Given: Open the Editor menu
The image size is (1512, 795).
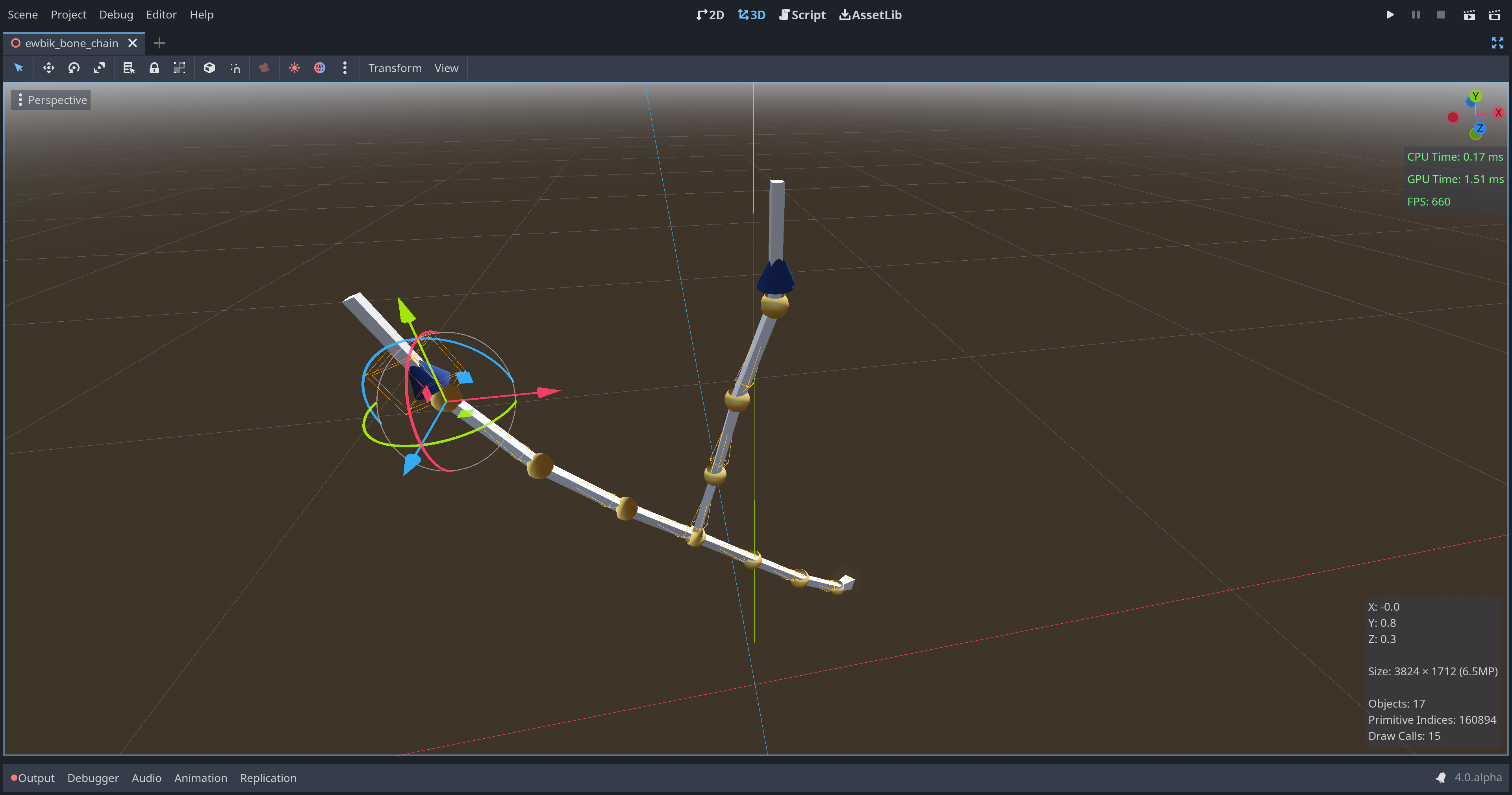Looking at the screenshot, I should tap(161, 15).
